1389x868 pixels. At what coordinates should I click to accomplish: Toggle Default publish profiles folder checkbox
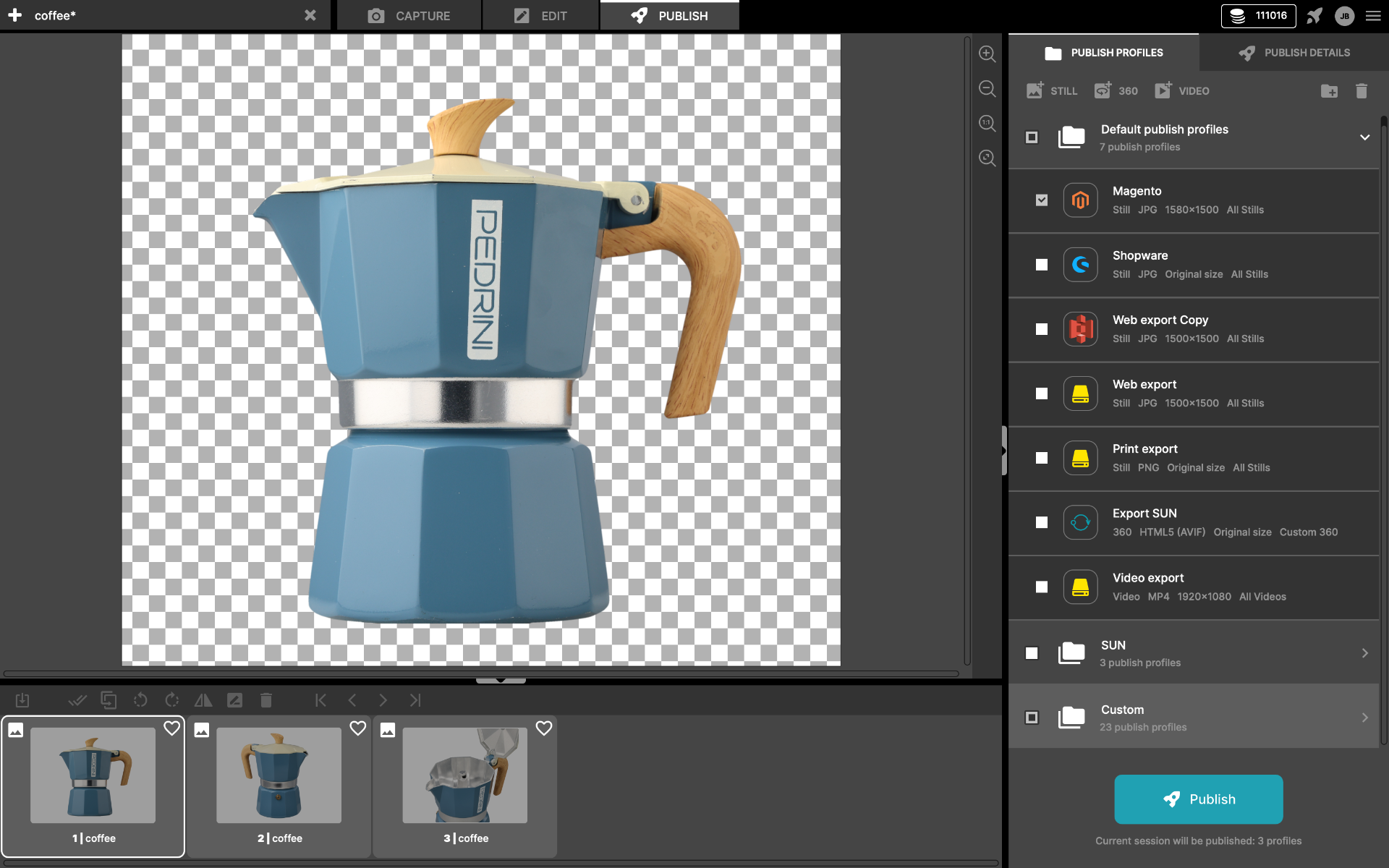(x=1032, y=137)
